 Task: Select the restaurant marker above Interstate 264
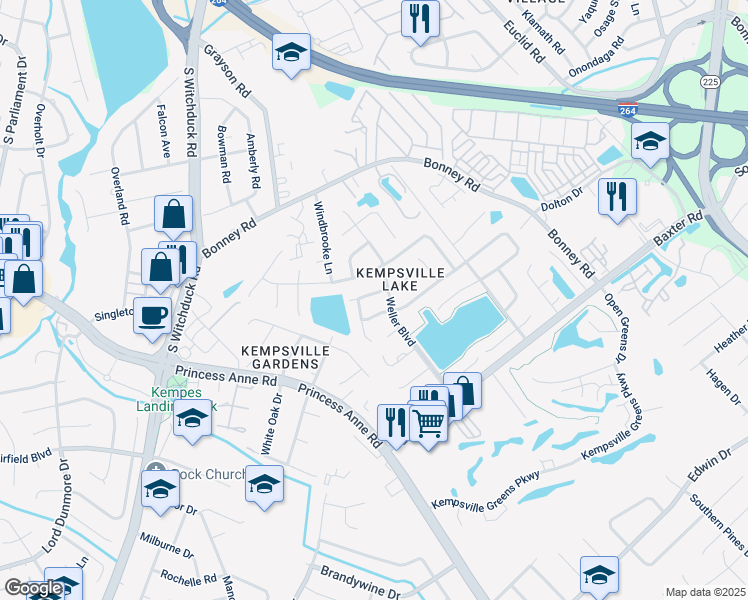[x=420, y=21]
